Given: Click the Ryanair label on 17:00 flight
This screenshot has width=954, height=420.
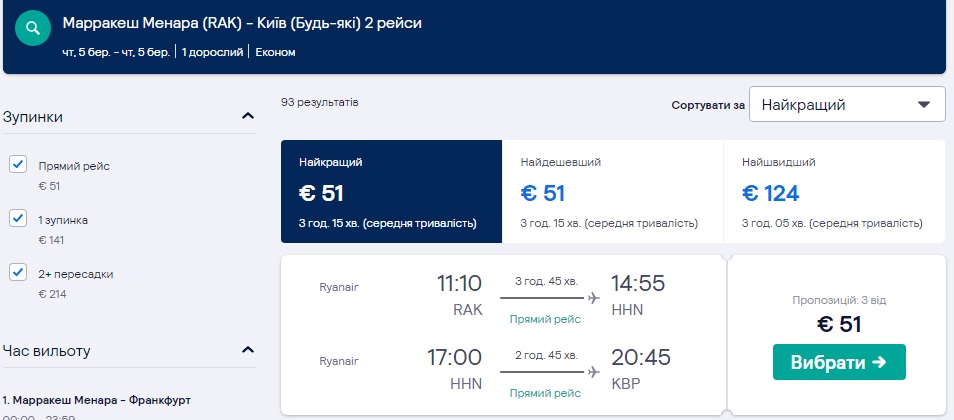Looking at the screenshot, I should pos(338,362).
